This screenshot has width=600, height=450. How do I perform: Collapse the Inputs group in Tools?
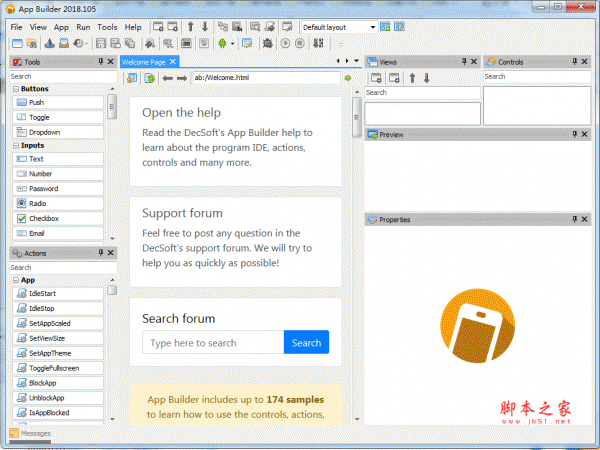tap(16, 145)
